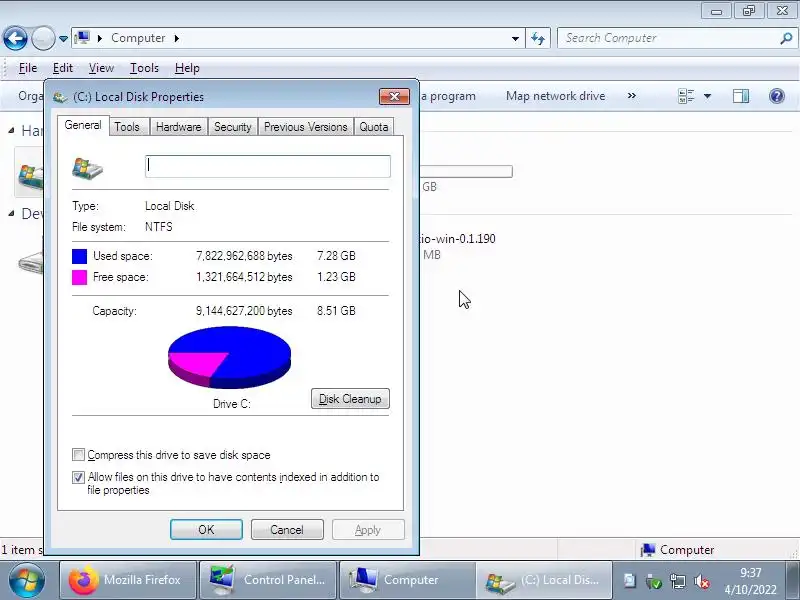Open the Help menu
This screenshot has height=600, width=800.
pyautogui.click(x=187, y=68)
